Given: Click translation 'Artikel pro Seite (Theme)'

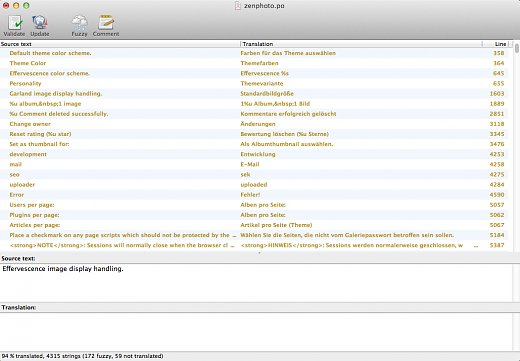Looking at the screenshot, I should 276,225.
